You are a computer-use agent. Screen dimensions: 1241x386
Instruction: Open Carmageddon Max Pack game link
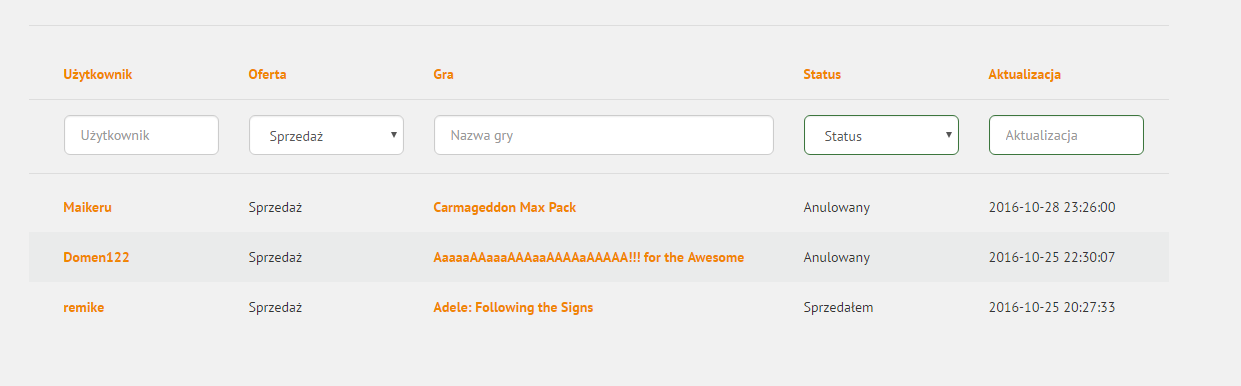click(x=504, y=207)
